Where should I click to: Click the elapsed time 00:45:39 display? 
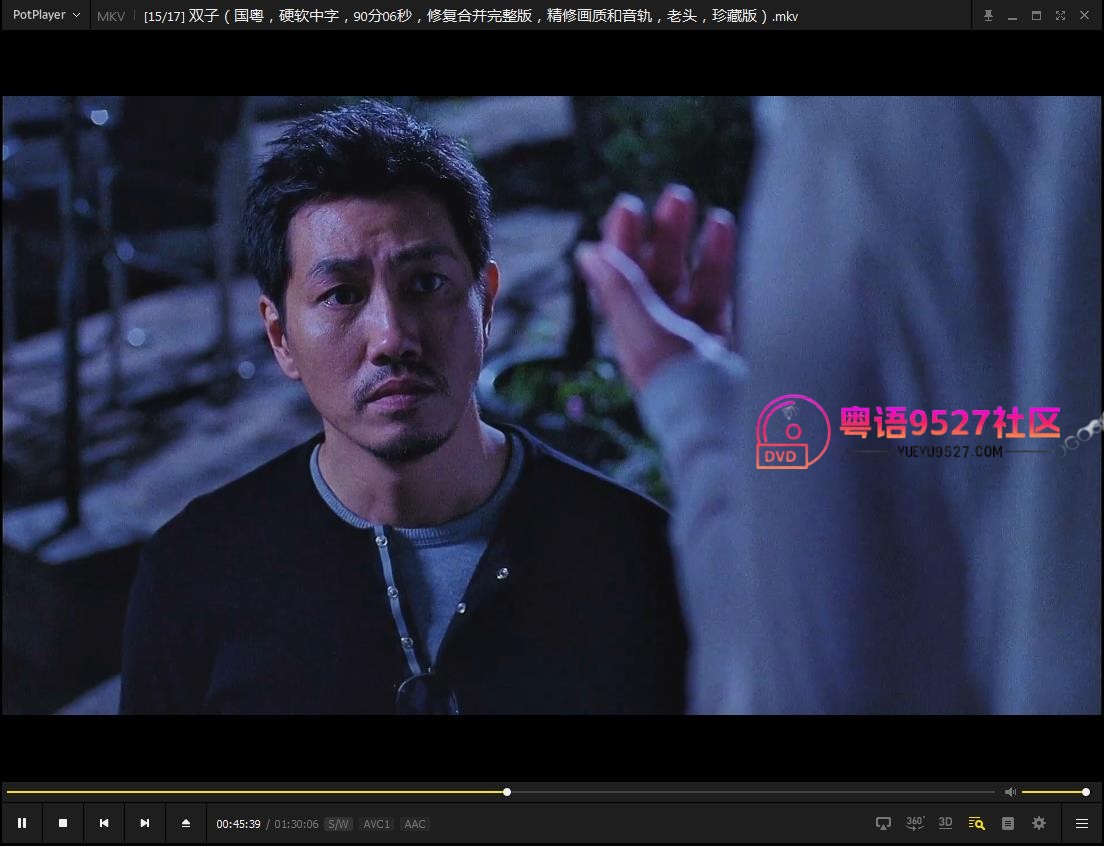click(x=239, y=824)
